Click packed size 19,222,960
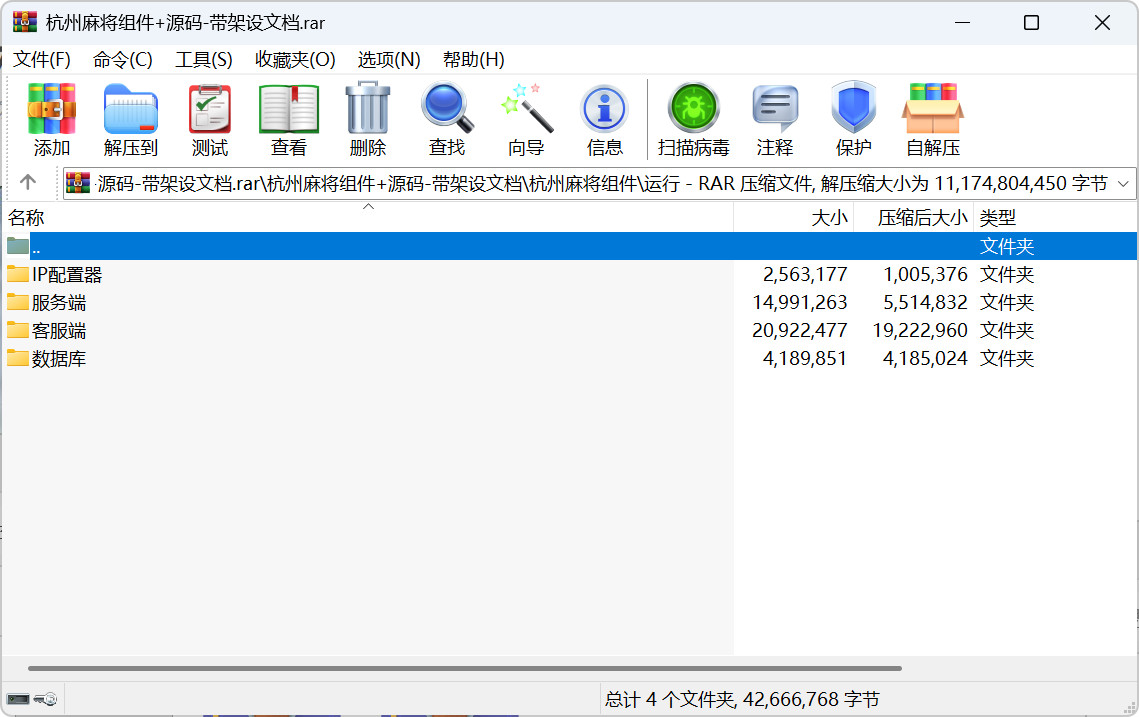 coord(920,331)
